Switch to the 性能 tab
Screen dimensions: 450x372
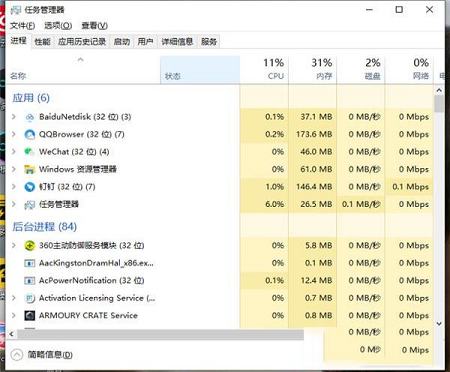[42, 42]
